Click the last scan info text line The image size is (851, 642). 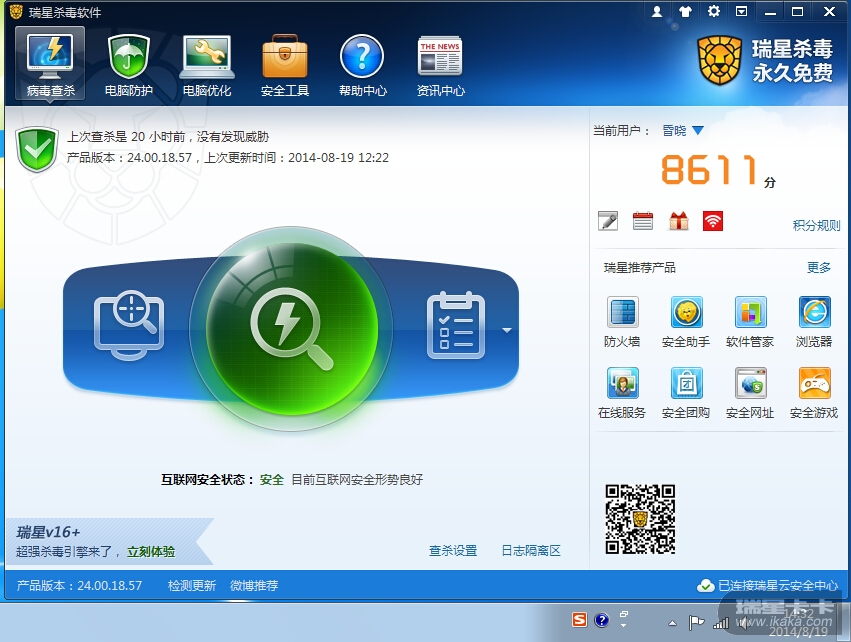click(168, 137)
